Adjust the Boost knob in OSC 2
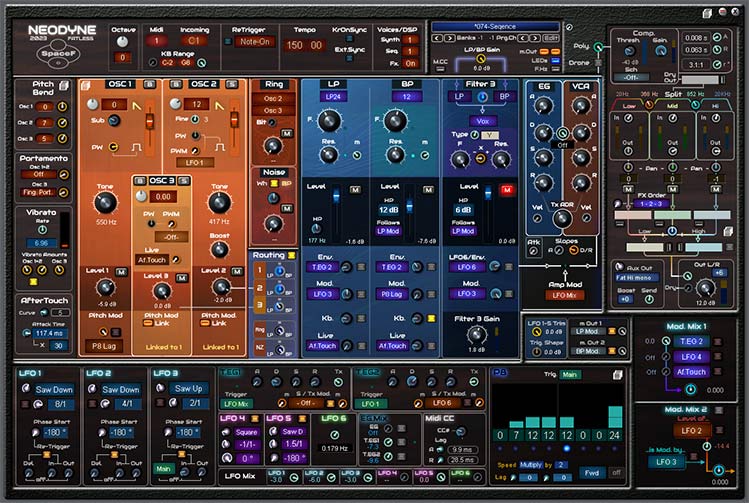The height and width of the screenshot is (503, 749). (219, 249)
